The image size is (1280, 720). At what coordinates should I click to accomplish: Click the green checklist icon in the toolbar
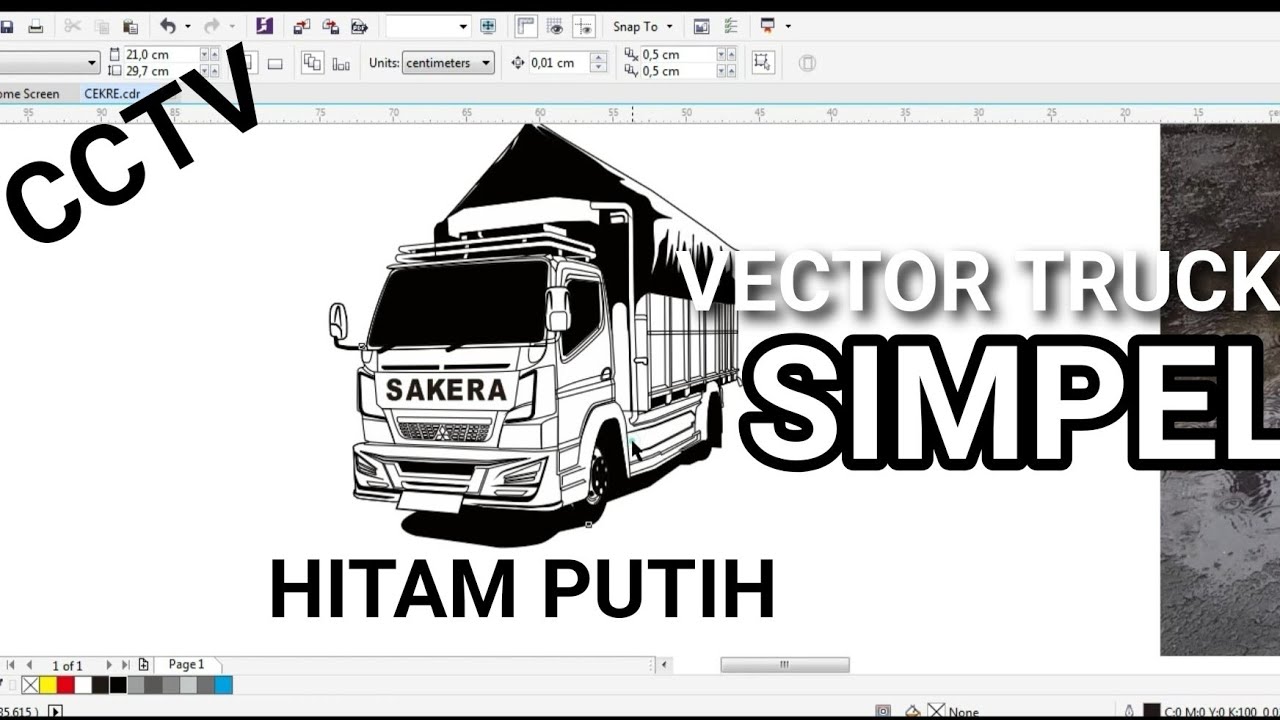(731, 27)
